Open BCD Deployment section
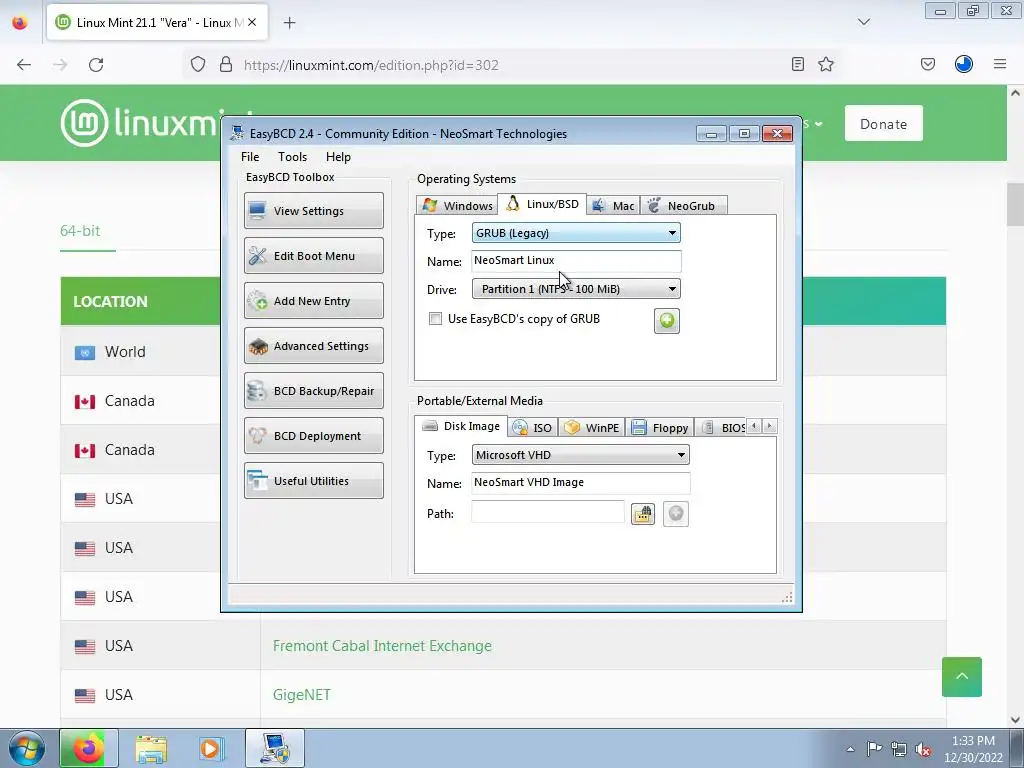The image size is (1024, 768). tap(313, 436)
